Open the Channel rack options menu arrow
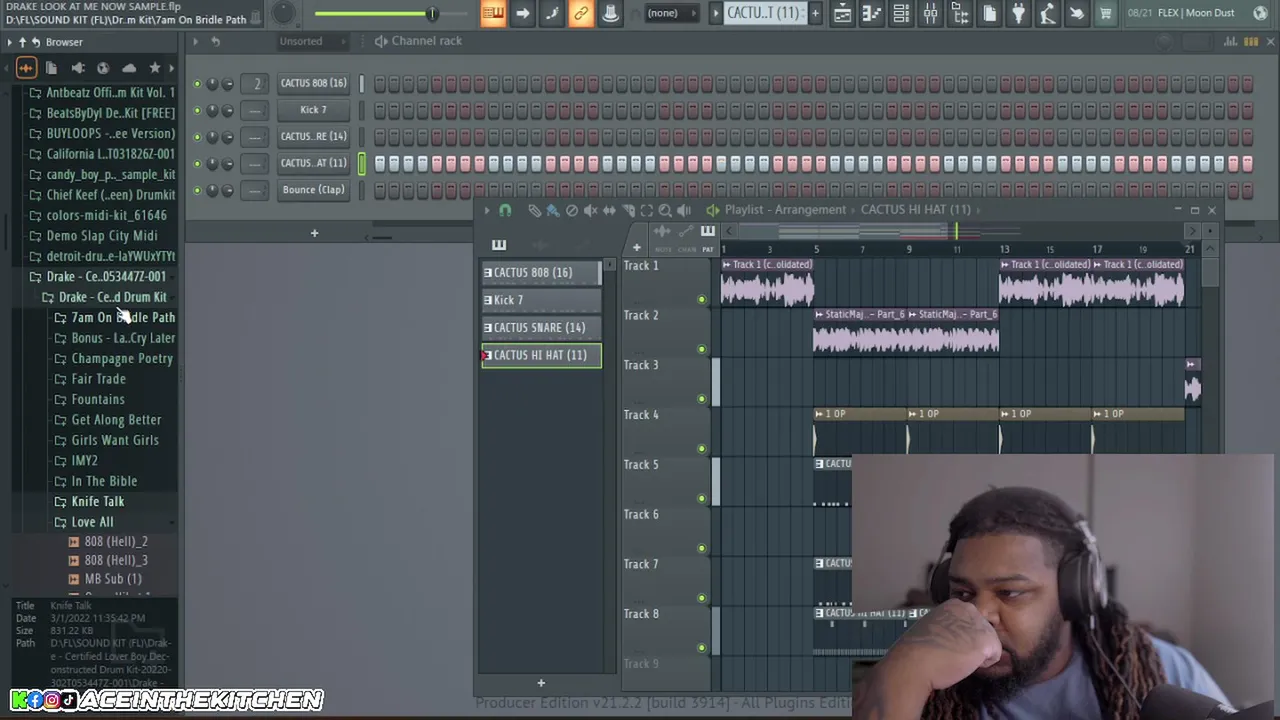Viewport: 1280px width, 720px height. [x=195, y=41]
